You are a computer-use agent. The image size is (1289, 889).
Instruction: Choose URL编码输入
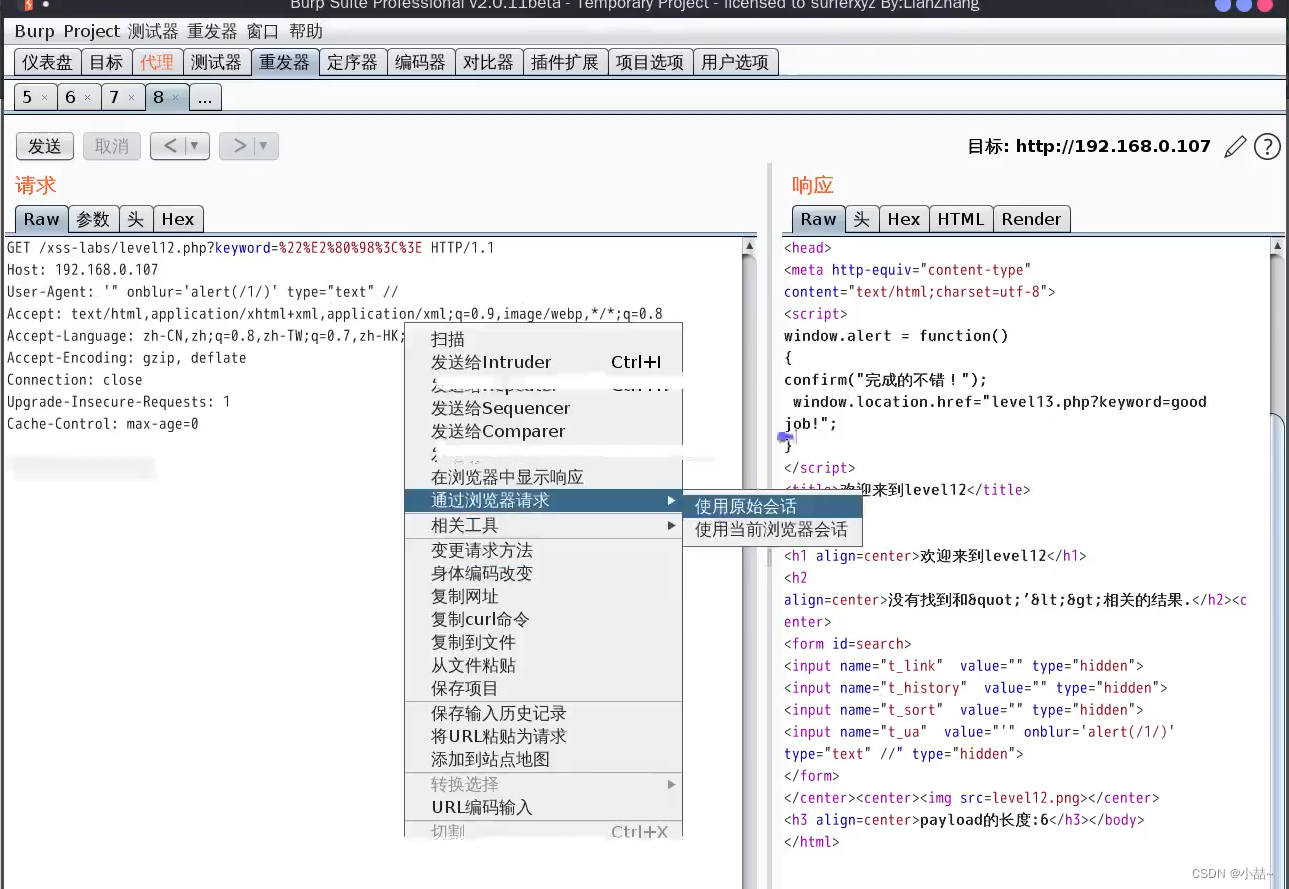coord(543,807)
